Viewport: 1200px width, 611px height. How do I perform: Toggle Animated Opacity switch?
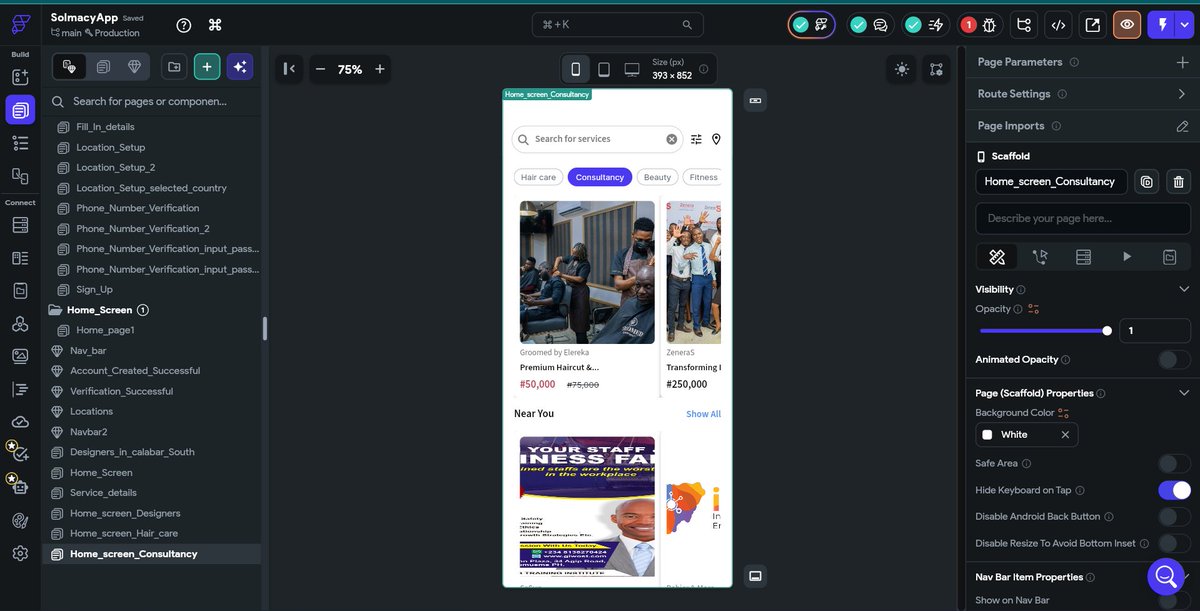click(x=1174, y=359)
